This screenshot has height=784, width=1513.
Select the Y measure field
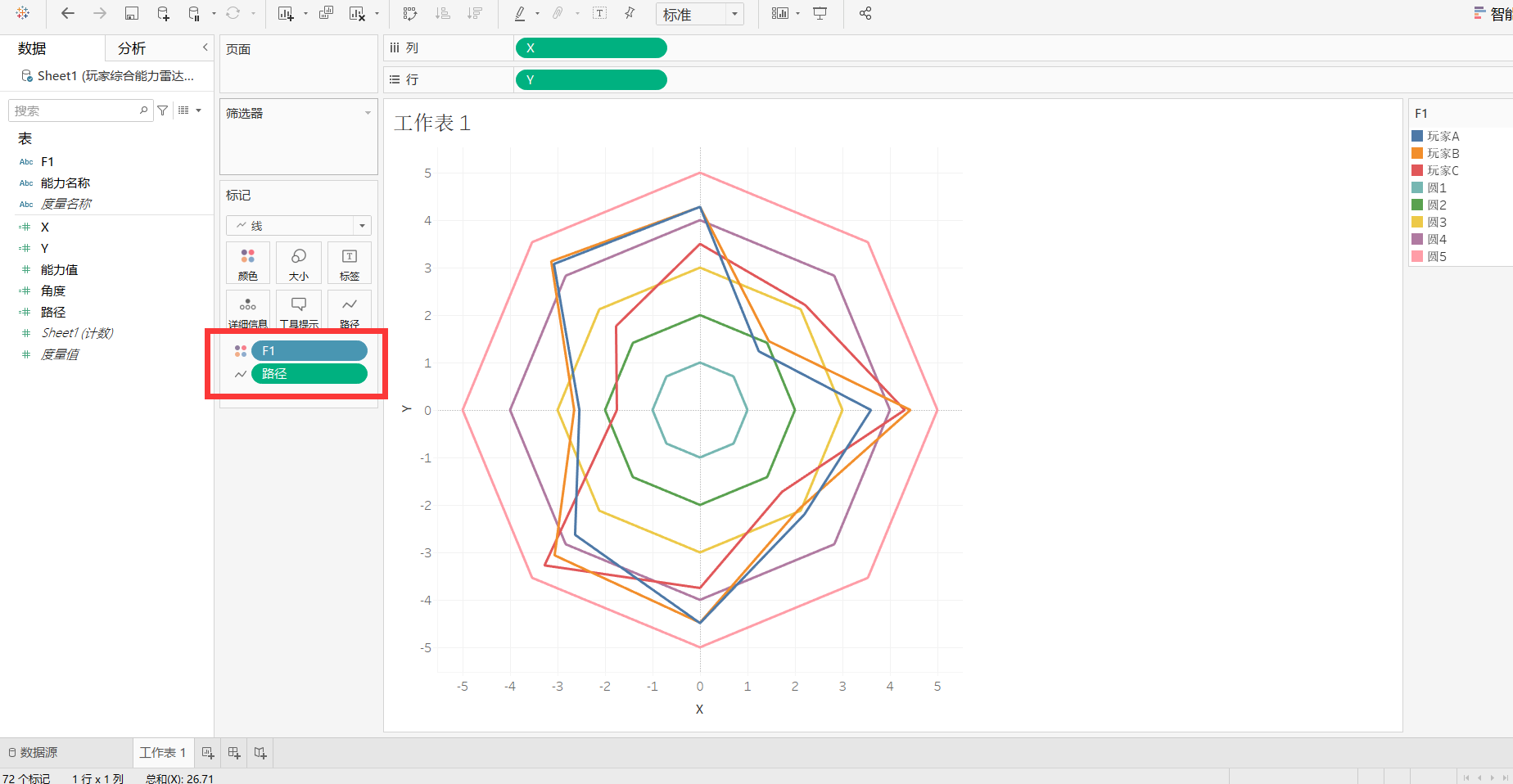click(x=45, y=248)
